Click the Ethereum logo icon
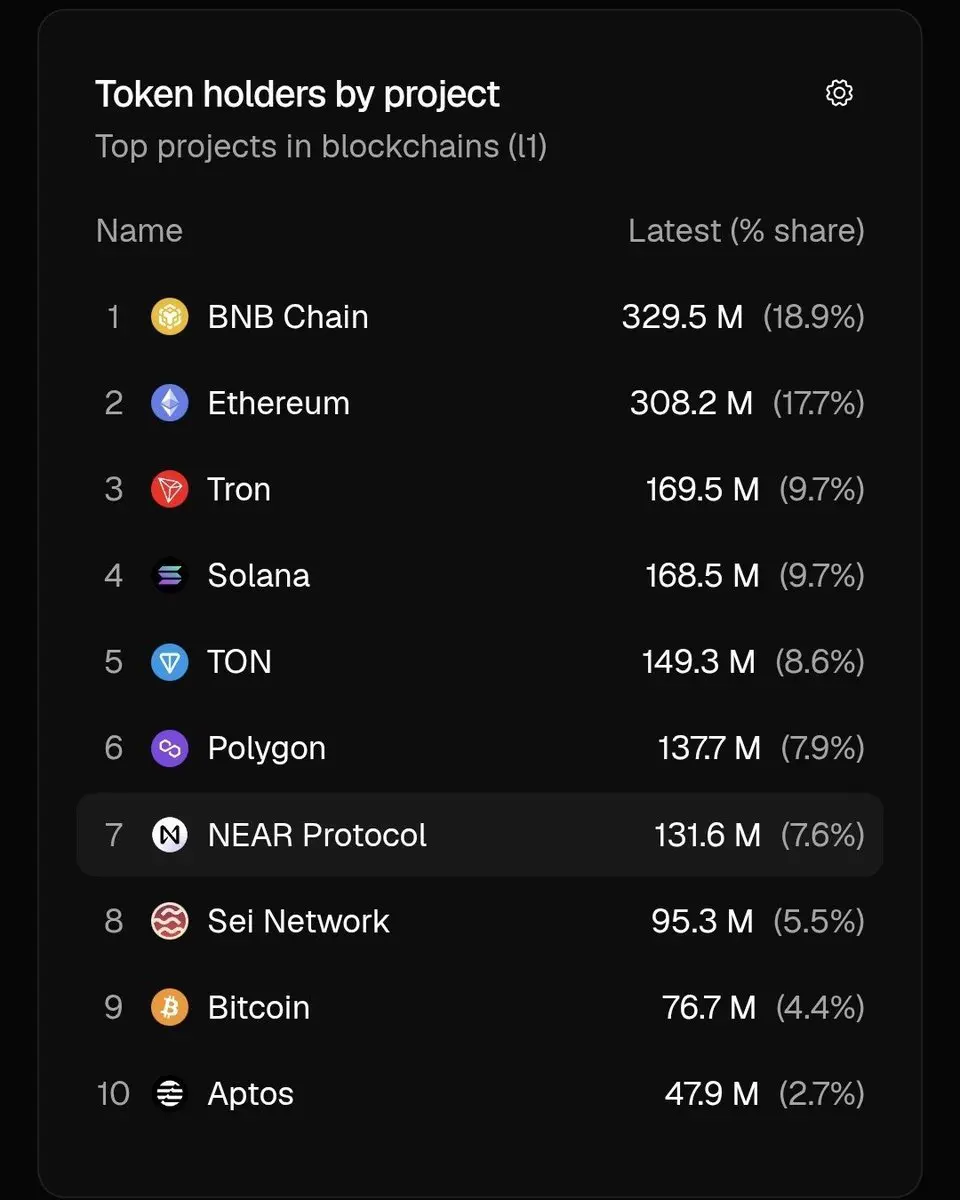960x1200 pixels. click(x=170, y=403)
